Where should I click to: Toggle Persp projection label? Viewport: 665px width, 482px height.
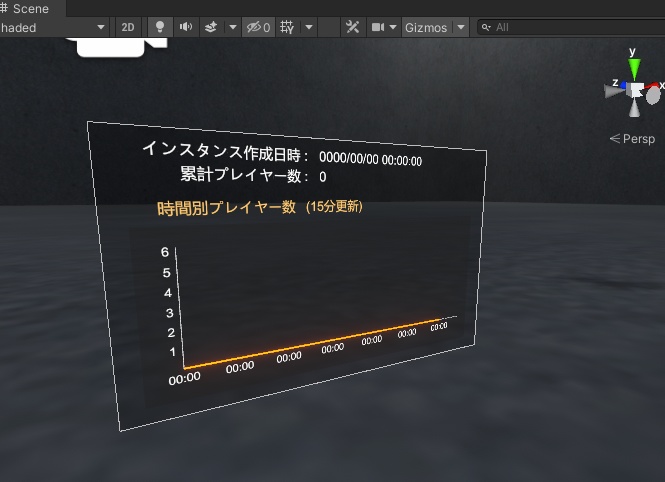(x=632, y=139)
